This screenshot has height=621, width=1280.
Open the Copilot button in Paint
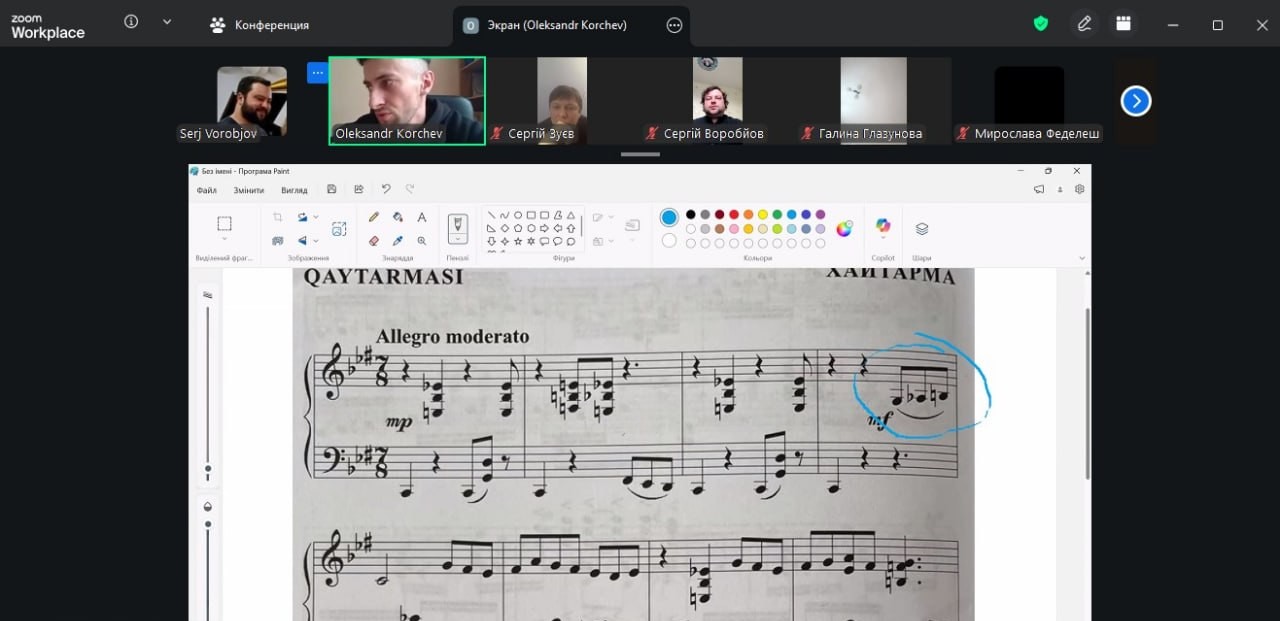[883, 228]
